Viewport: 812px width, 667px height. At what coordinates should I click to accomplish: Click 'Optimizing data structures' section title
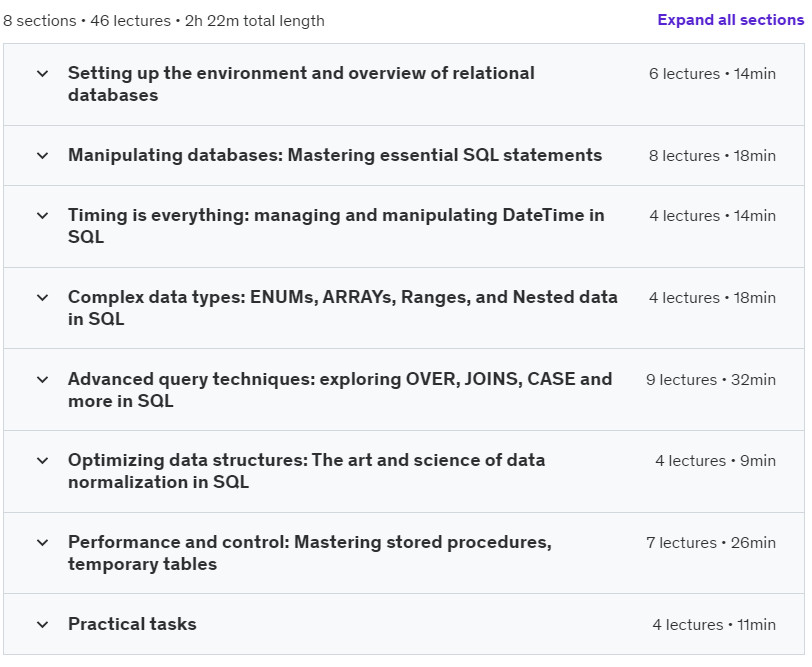pyautogui.click(x=306, y=471)
